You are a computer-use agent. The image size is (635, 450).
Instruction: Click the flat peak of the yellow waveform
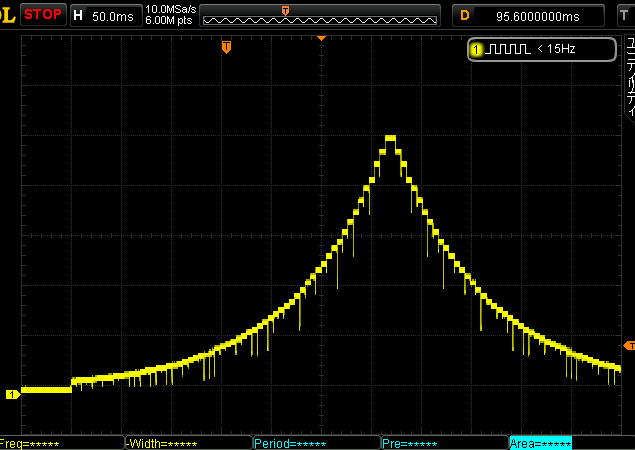[x=390, y=138]
